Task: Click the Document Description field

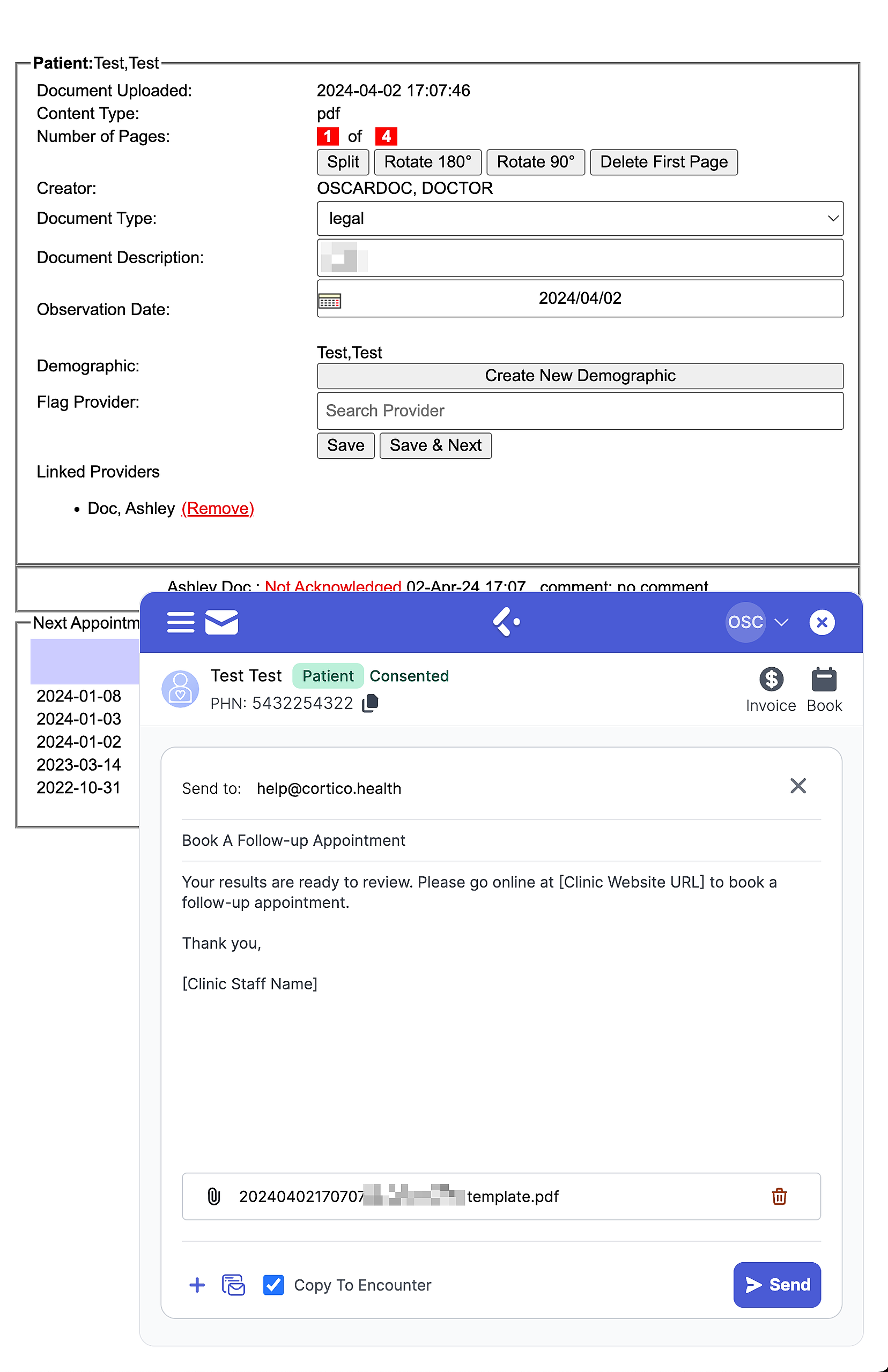Action: pyautogui.click(x=580, y=258)
